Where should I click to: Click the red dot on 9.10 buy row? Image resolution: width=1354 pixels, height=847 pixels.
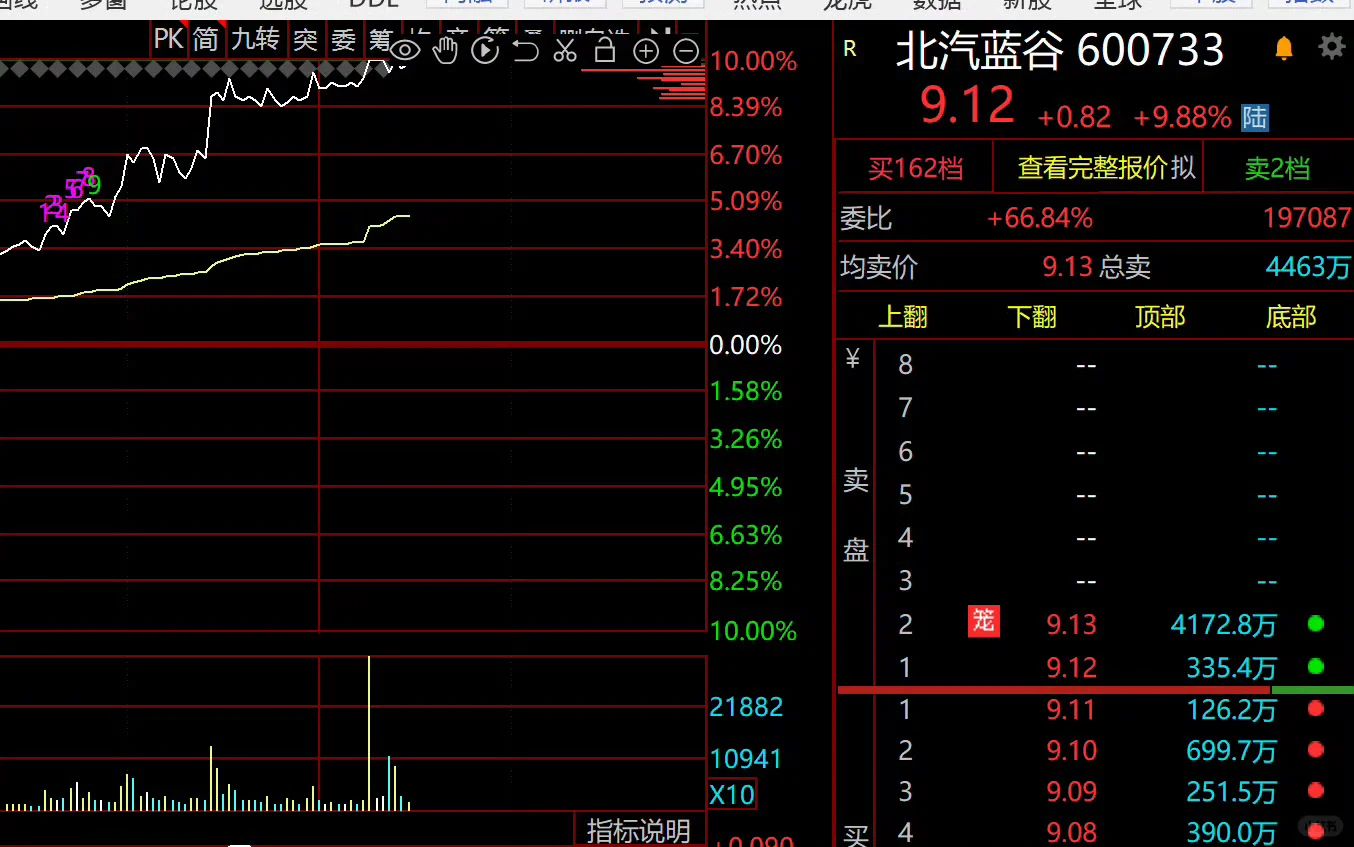1316,750
